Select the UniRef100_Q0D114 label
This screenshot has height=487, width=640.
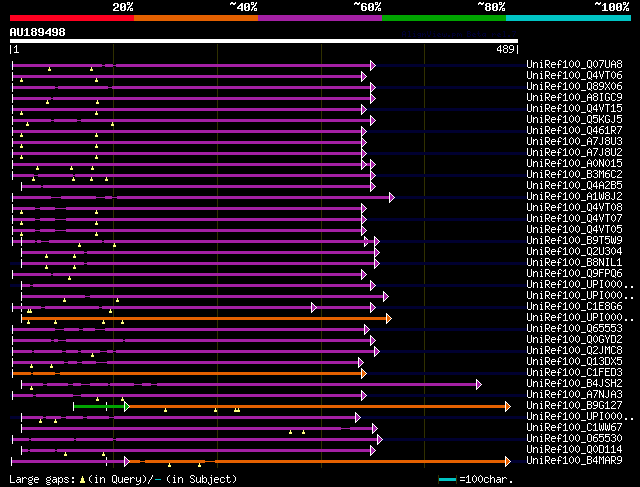click(x=574, y=450)
